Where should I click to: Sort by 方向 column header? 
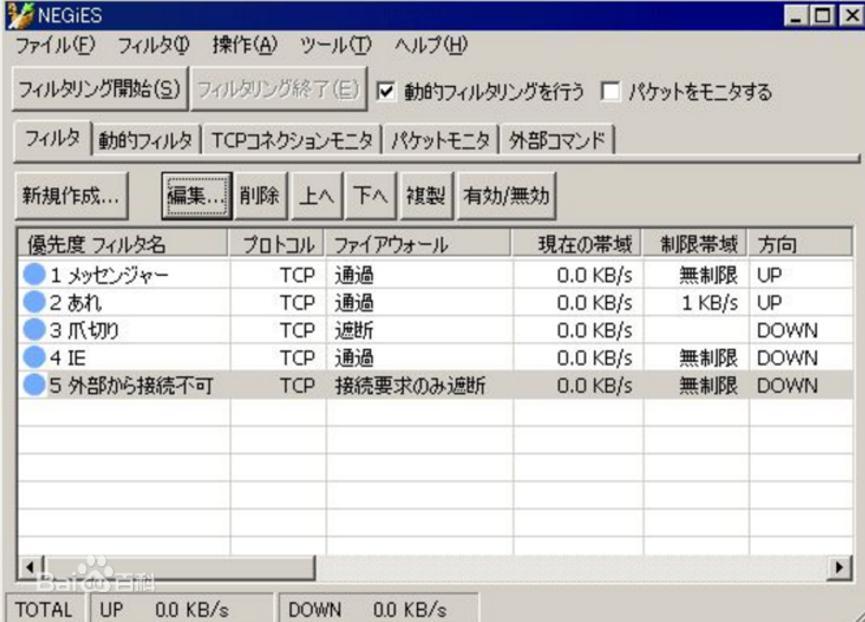(799, 244)
